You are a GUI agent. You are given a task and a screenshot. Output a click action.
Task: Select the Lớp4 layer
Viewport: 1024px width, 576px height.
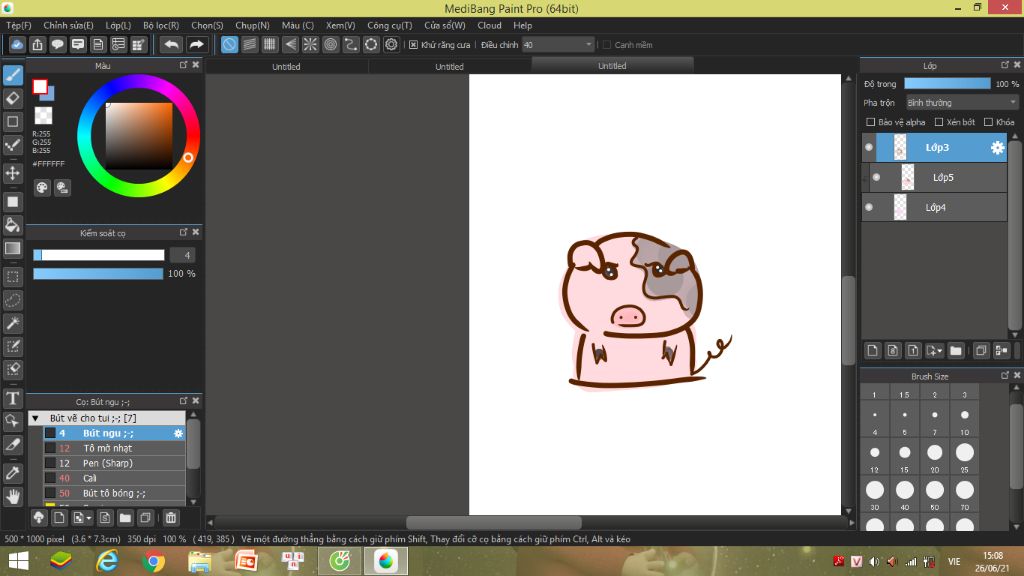[935, 208]
